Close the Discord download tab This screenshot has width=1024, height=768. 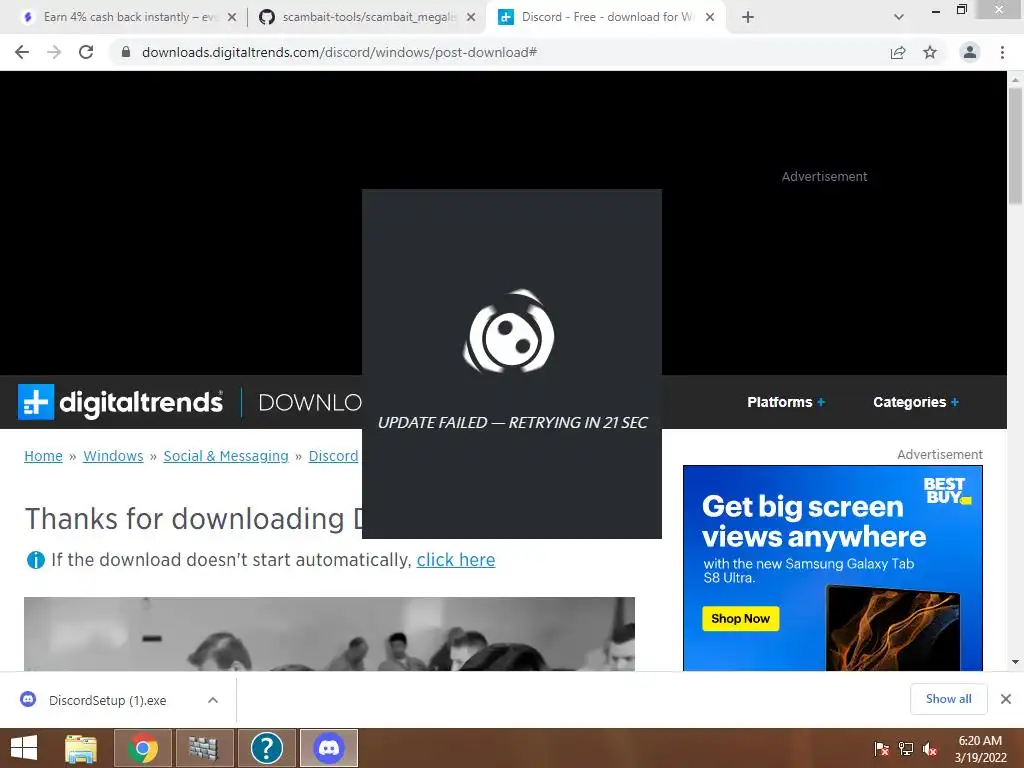pos(710,17)
